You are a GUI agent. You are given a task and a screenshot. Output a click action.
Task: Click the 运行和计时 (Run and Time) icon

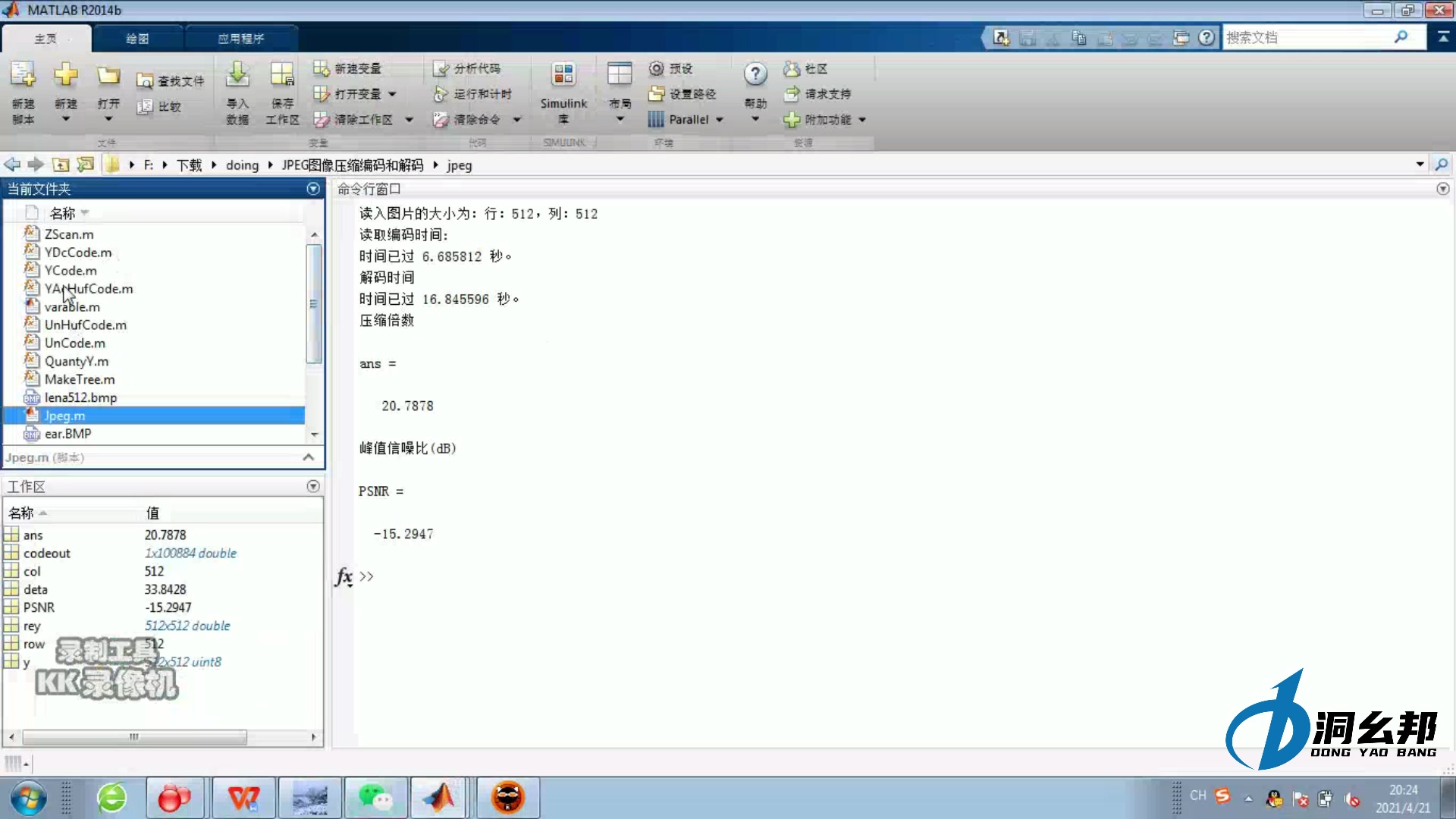point(472,94)
